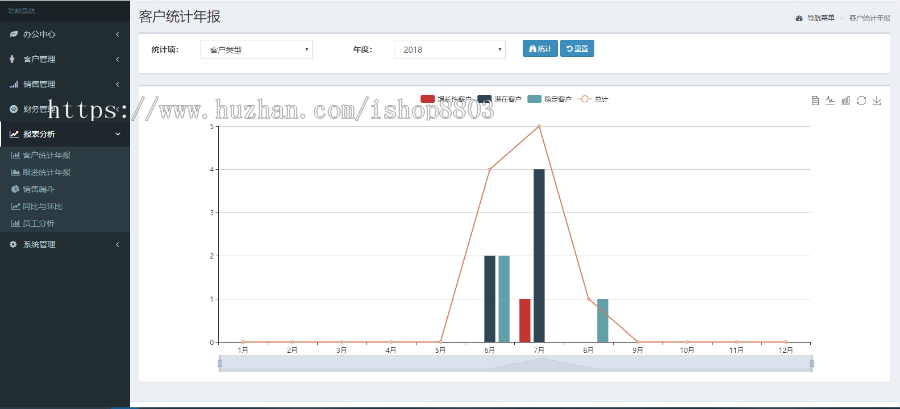Click the middle of the data zoom bar
The image size is (900, 409).
tap(515, 363)
